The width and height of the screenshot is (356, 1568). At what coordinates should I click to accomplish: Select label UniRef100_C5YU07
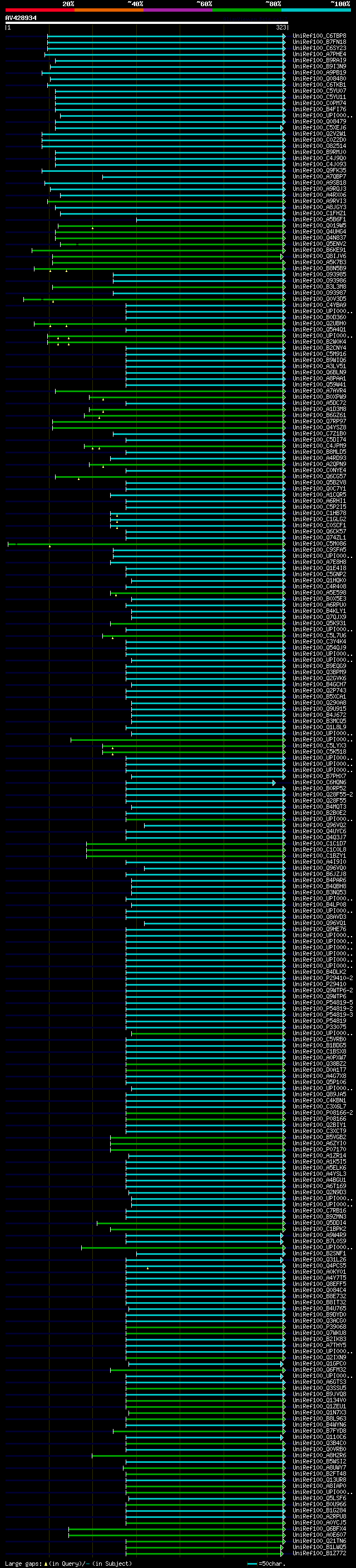point(319,91)
